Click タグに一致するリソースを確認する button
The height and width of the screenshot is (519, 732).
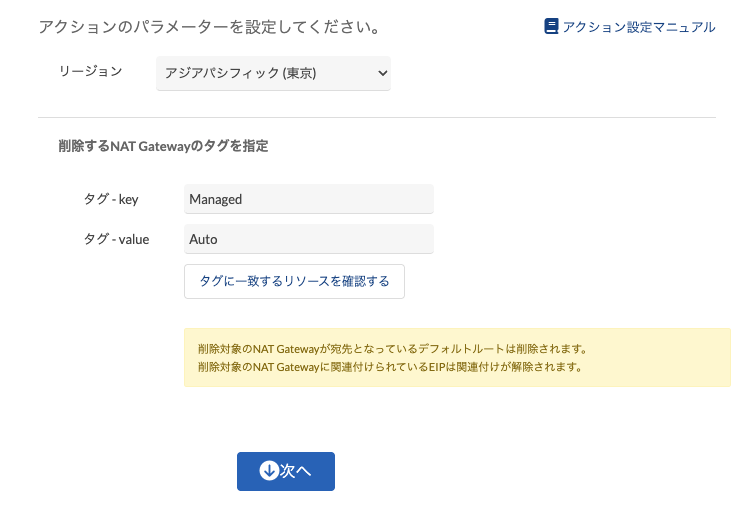pyautogui.click(x=294, y=281)
